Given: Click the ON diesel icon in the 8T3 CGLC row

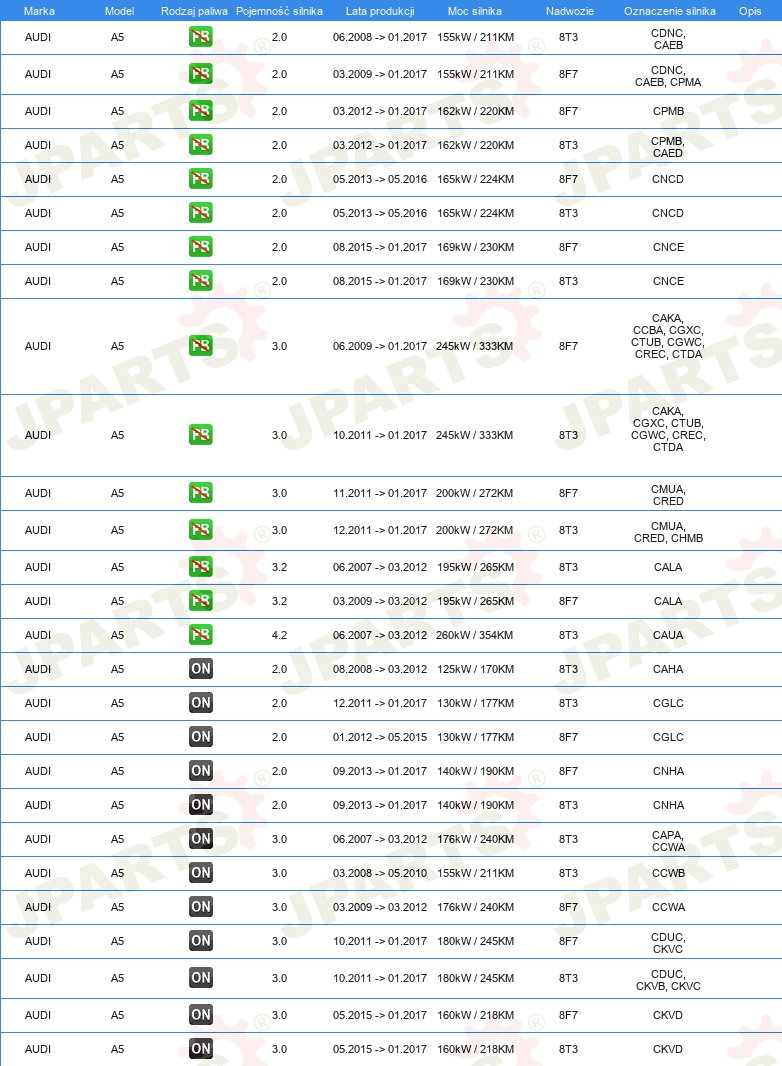Looking at the screenshot, I should 201,703.
